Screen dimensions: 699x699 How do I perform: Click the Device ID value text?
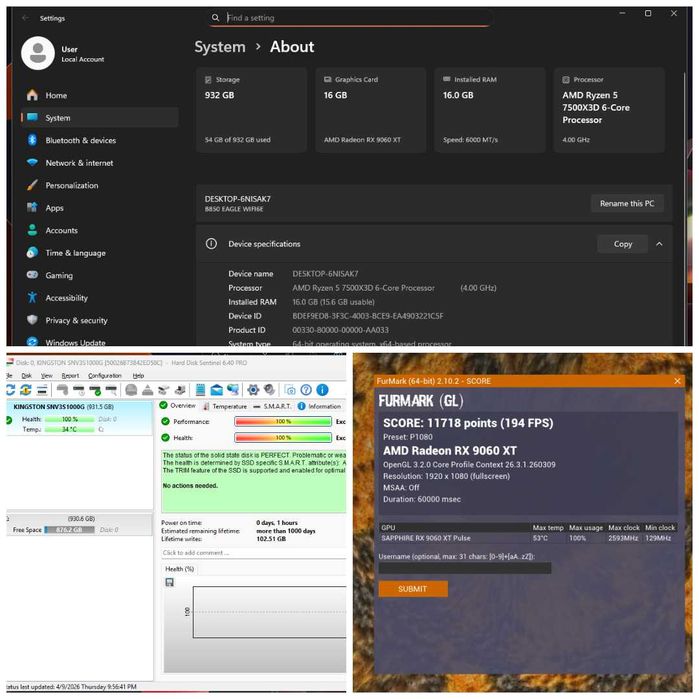coord(368,316)
